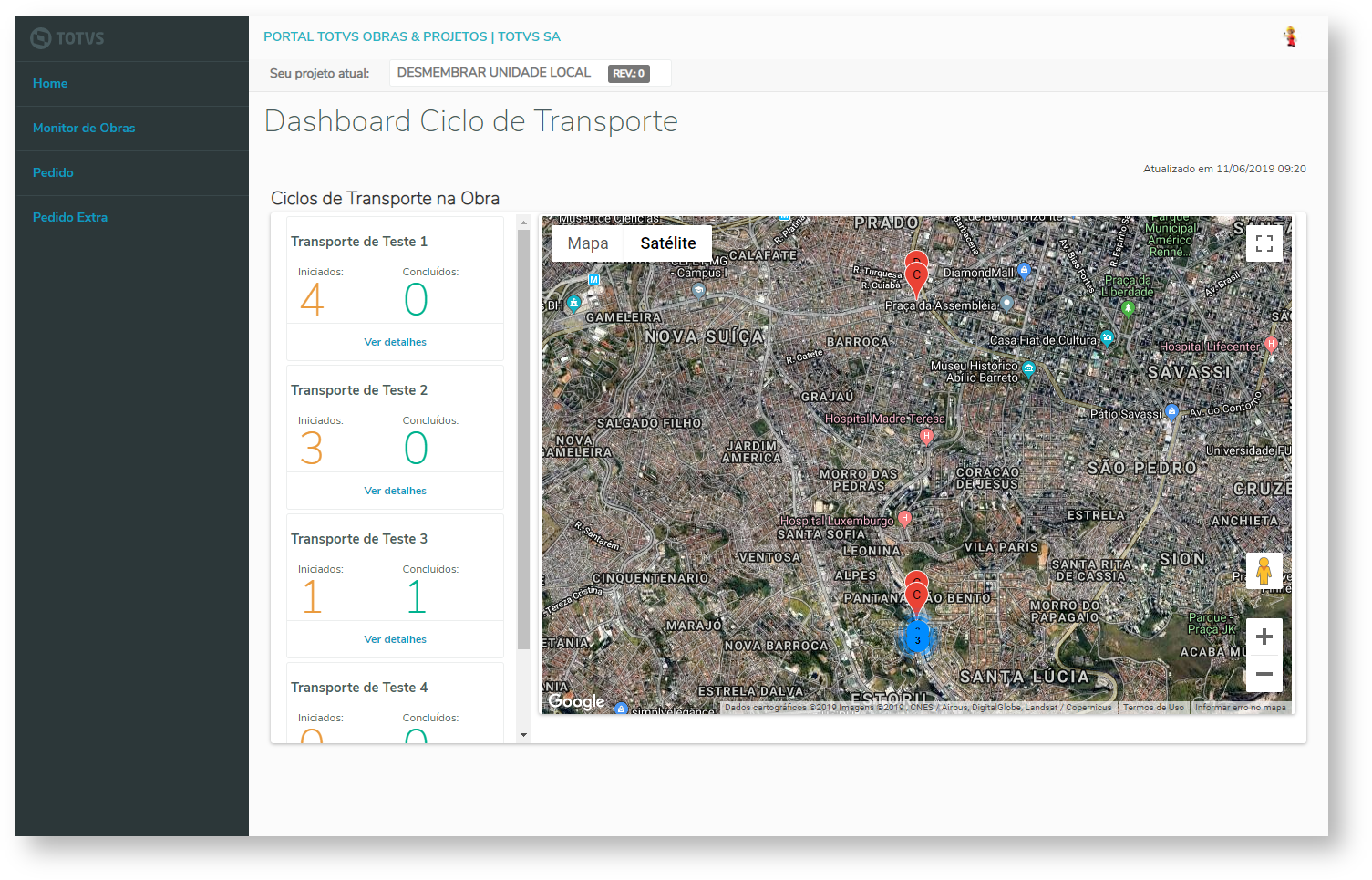Open the Pedido menu item
The image size is (1372, 880).
coord(53,172)
